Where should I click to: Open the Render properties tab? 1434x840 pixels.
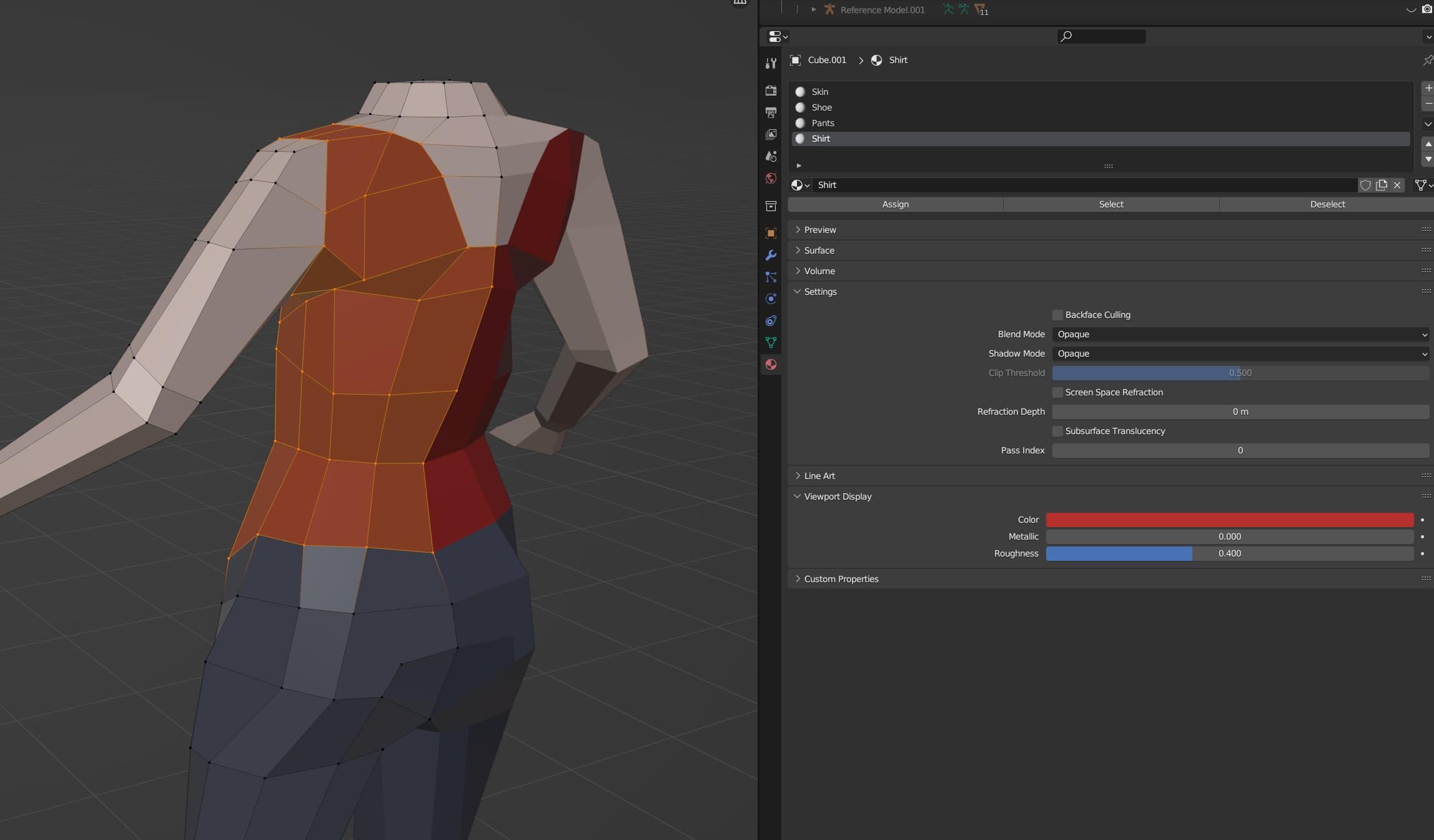771,91
